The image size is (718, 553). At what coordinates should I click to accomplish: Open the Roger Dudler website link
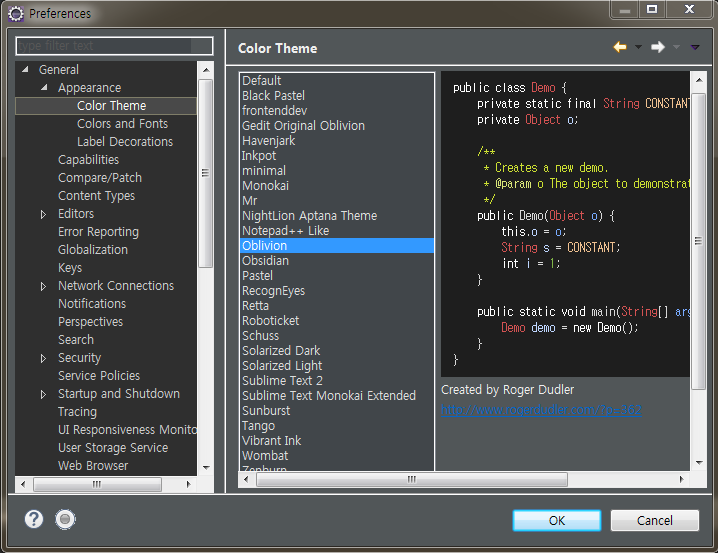[x=541, y=410]
